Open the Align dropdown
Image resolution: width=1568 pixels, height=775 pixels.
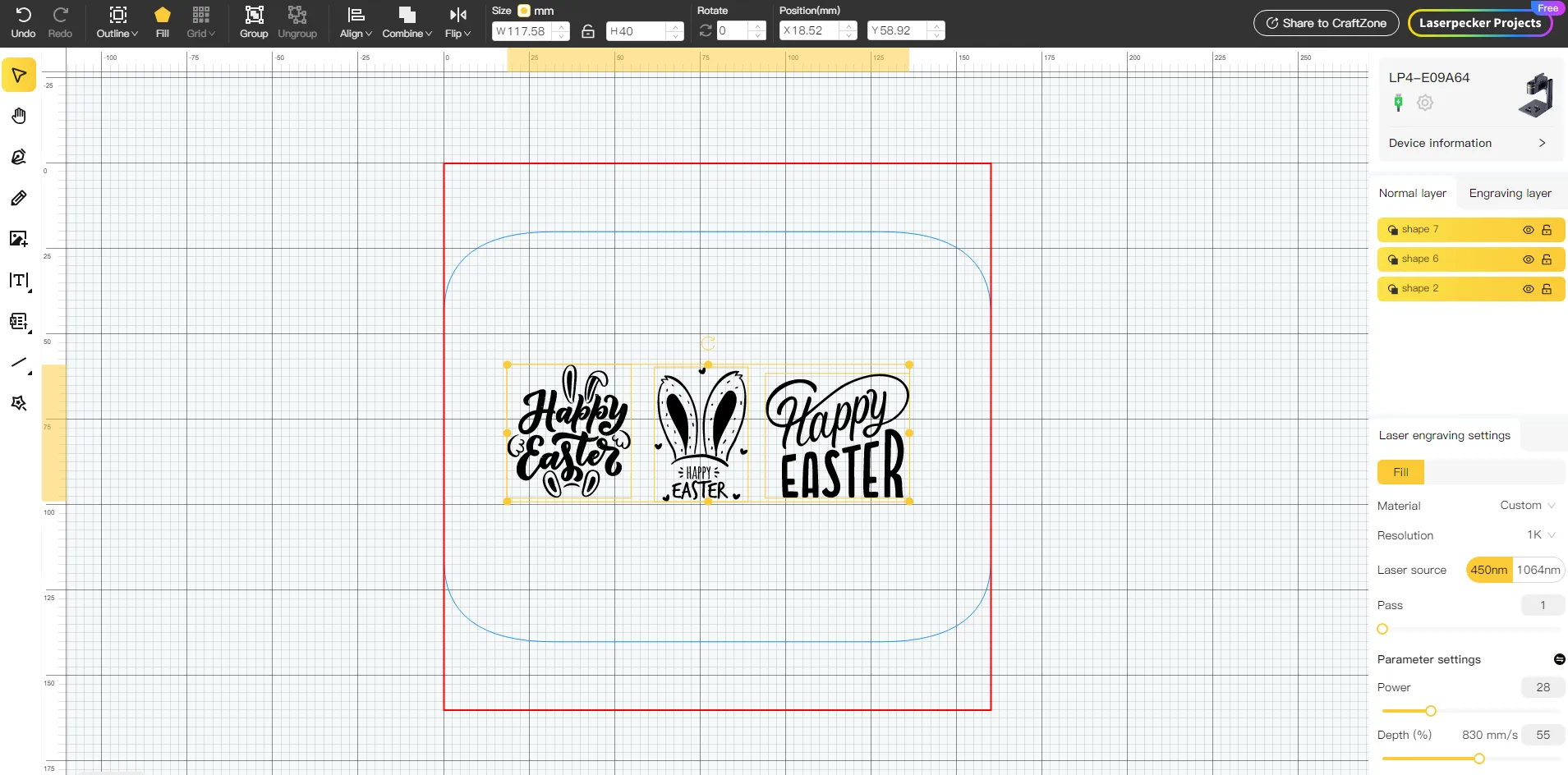356,23
